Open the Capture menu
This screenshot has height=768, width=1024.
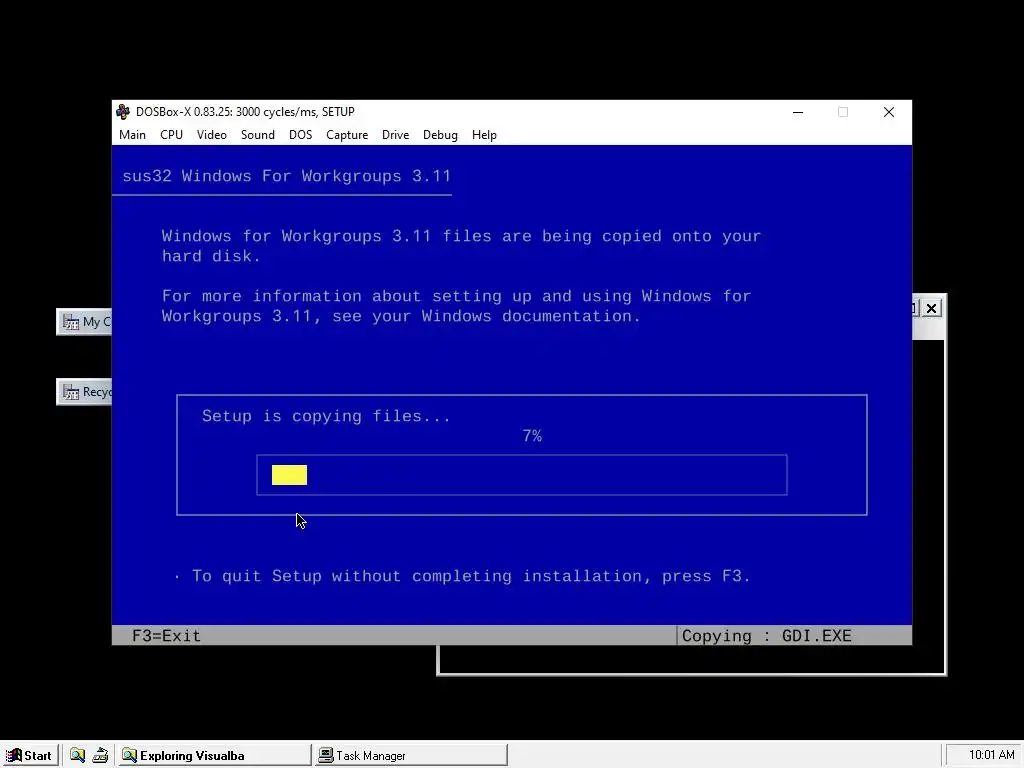(347, 135)
